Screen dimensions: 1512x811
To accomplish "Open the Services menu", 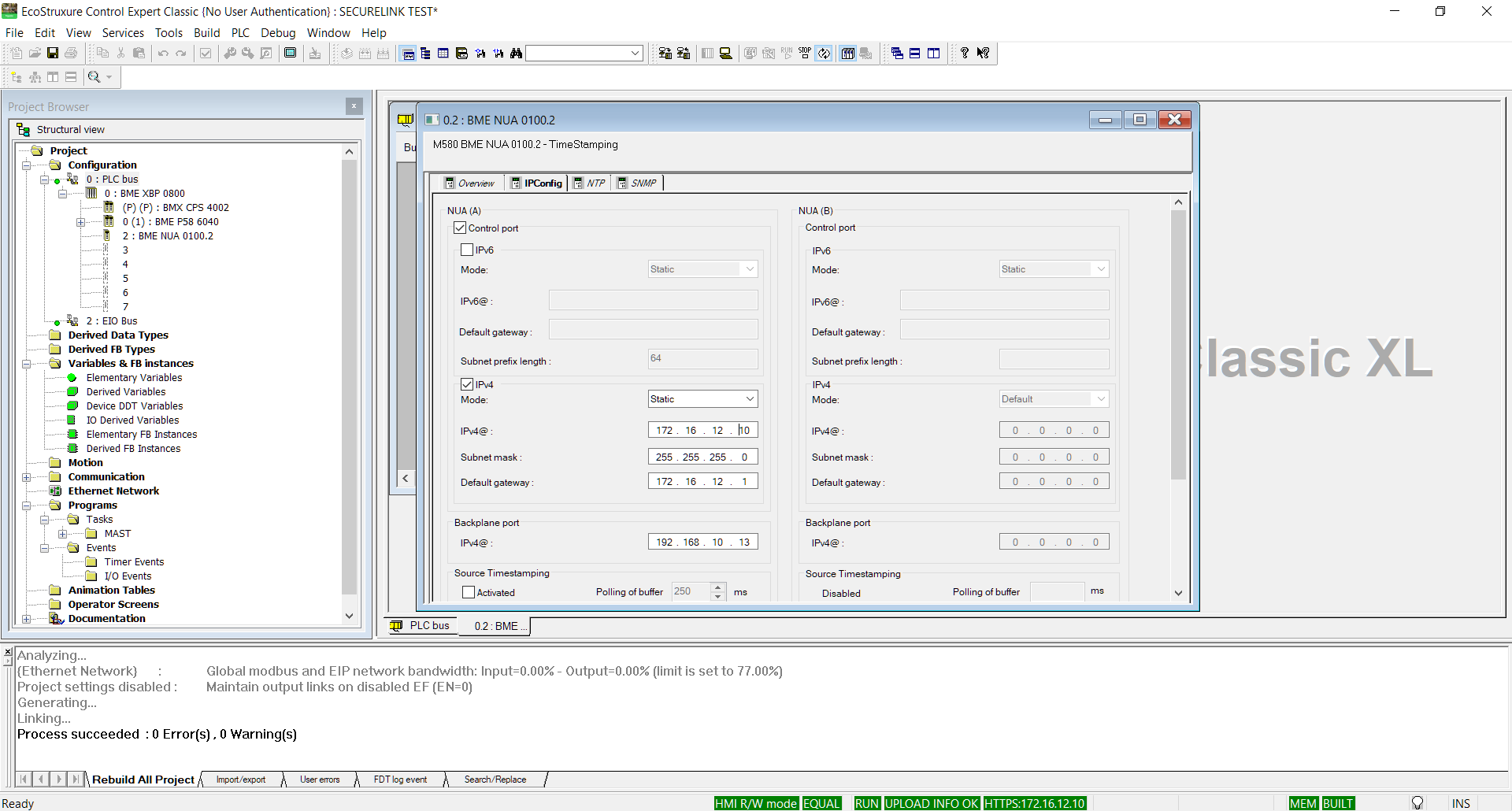I will [123, 32].
